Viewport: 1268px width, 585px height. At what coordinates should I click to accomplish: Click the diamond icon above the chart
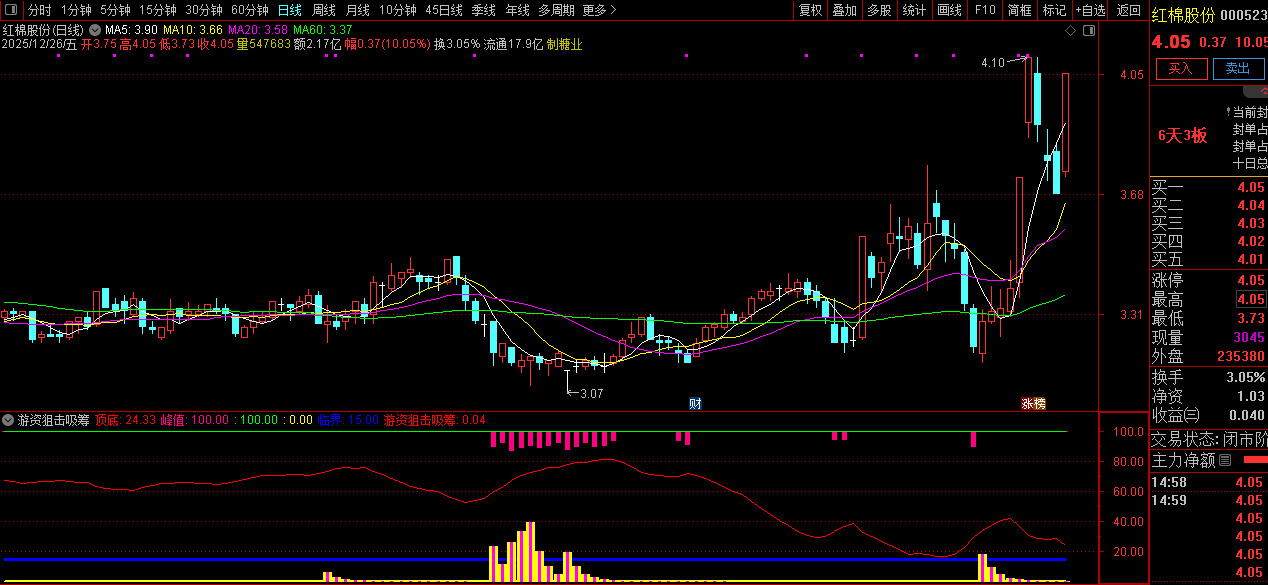point(1071,31)
